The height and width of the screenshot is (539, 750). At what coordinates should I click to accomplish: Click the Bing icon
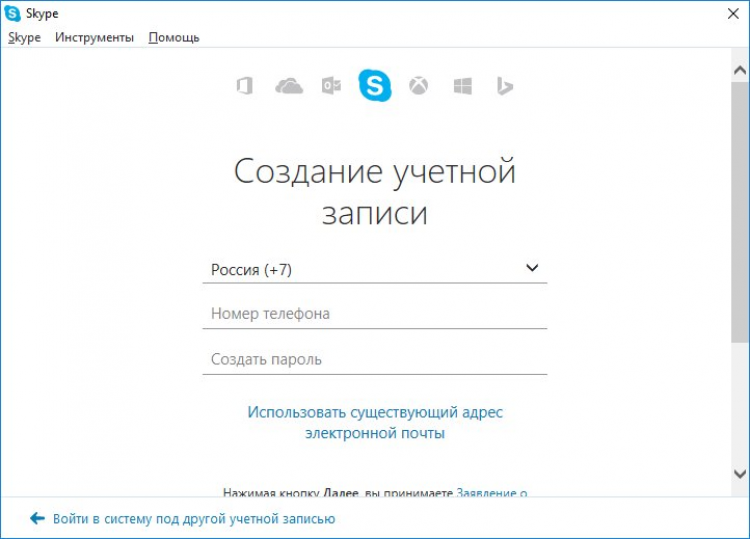pyautogui.click(x=505, y=86)
